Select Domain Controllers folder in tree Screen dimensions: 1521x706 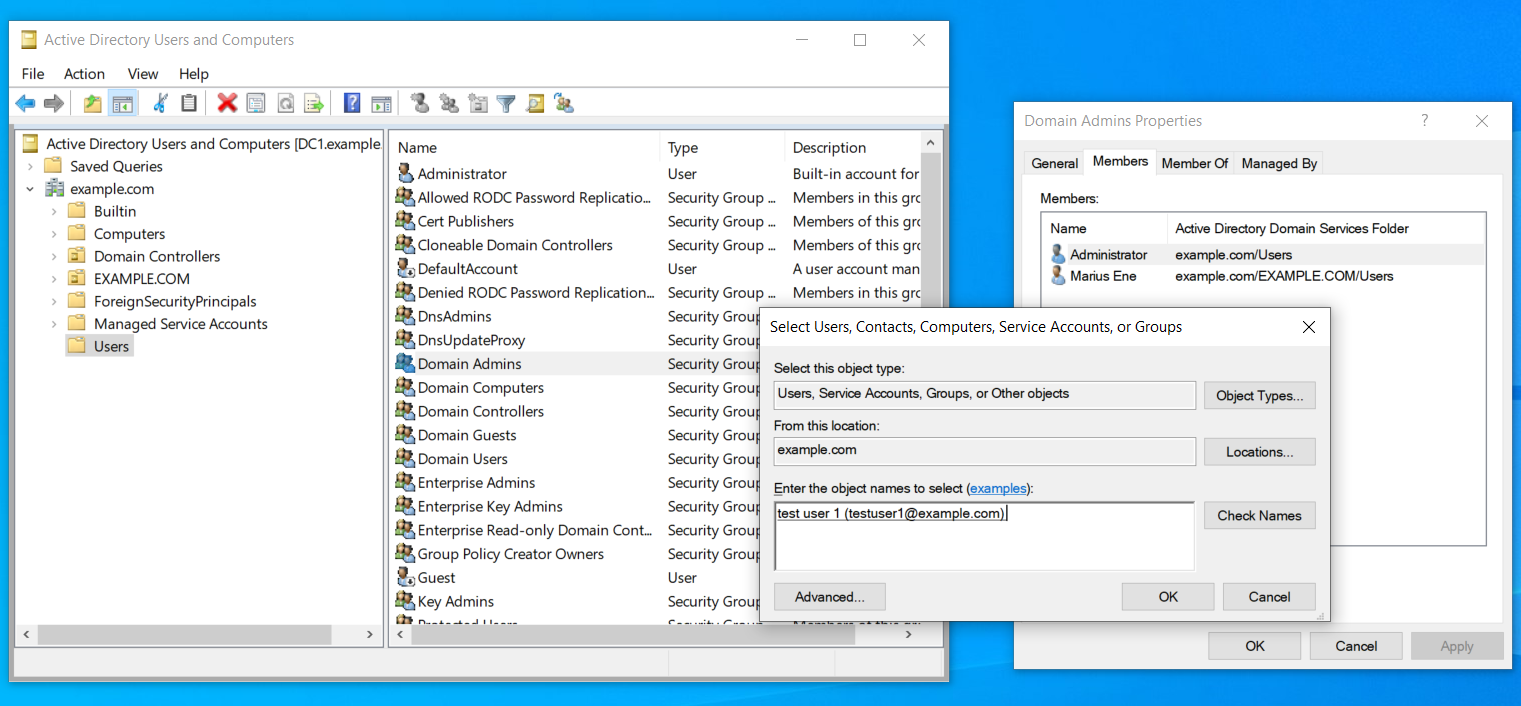[x=156, y=256]
